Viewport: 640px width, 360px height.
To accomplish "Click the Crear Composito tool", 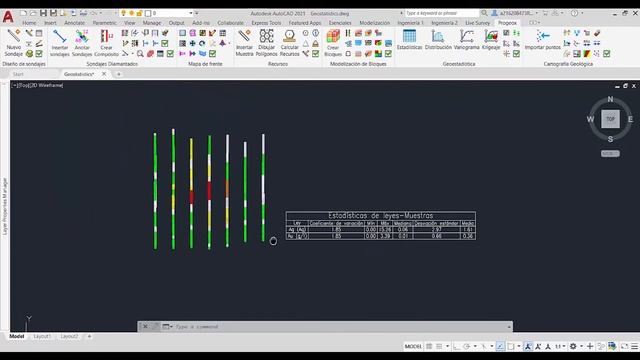I will click(x=106, y=42).
